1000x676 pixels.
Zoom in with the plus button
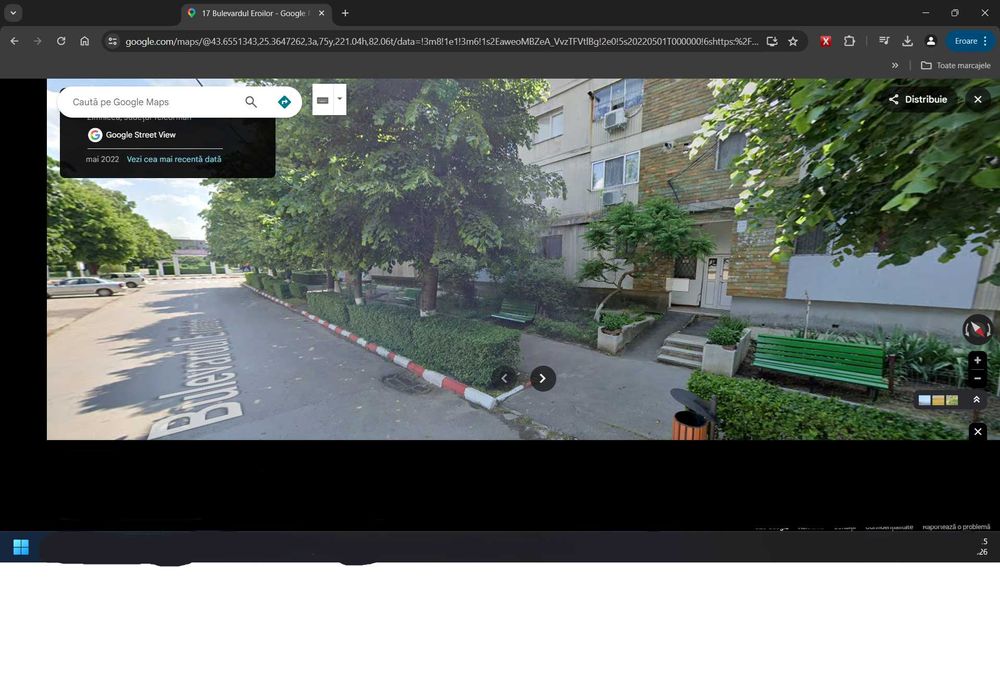pos(977,360)
